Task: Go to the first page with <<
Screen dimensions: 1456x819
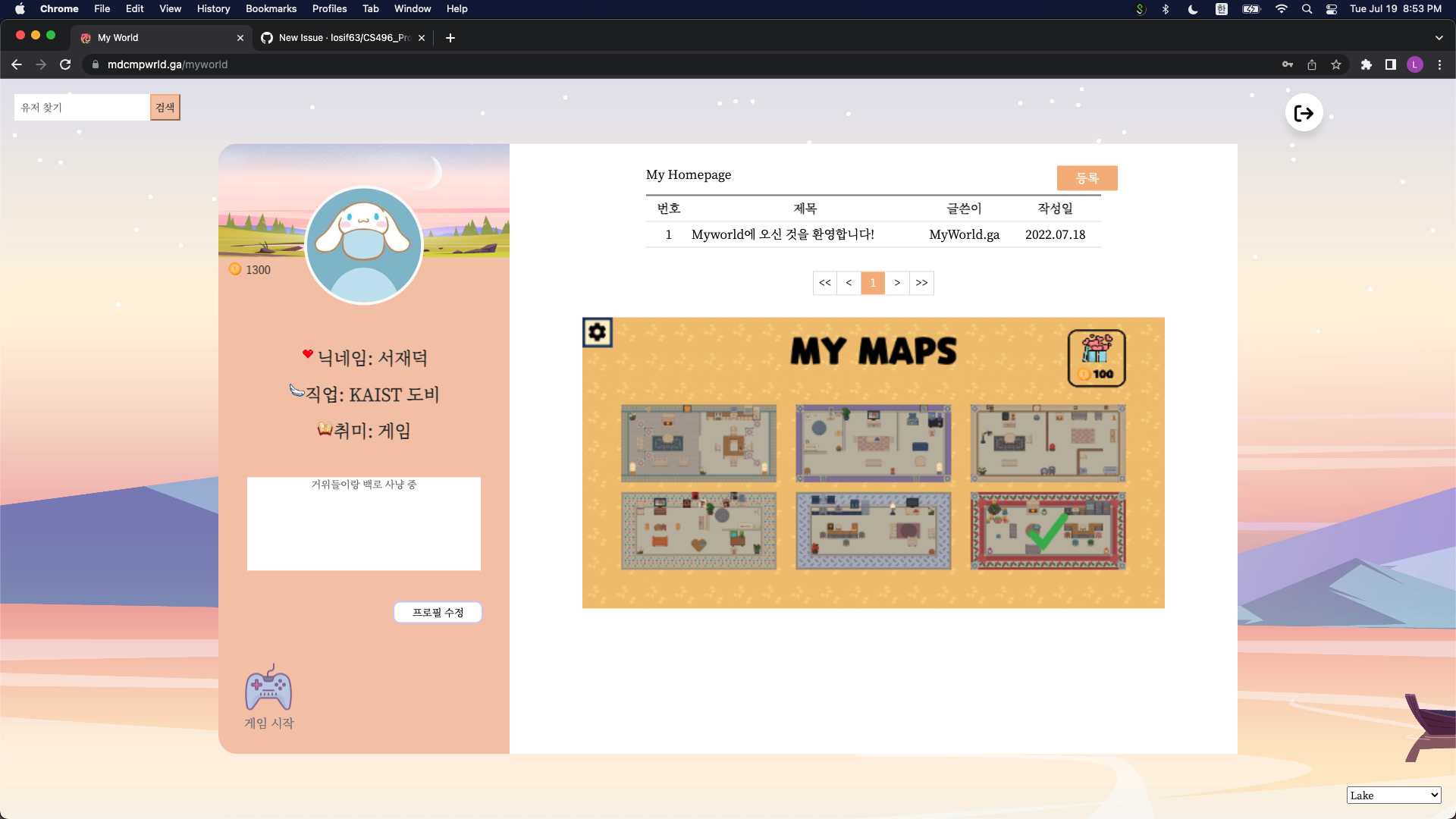Action: [824, 283]
